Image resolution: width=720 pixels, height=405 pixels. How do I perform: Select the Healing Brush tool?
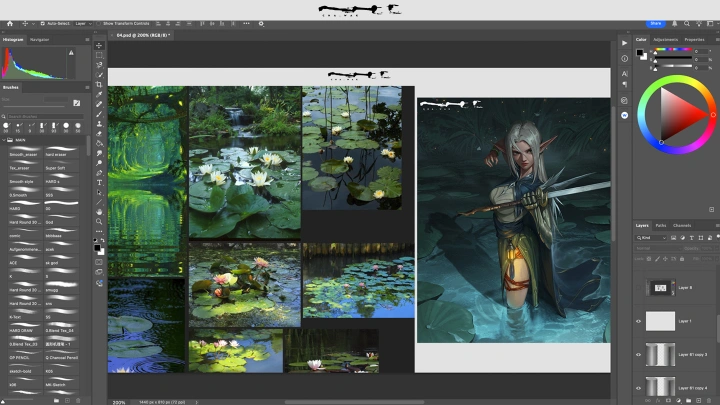point(99,104)
